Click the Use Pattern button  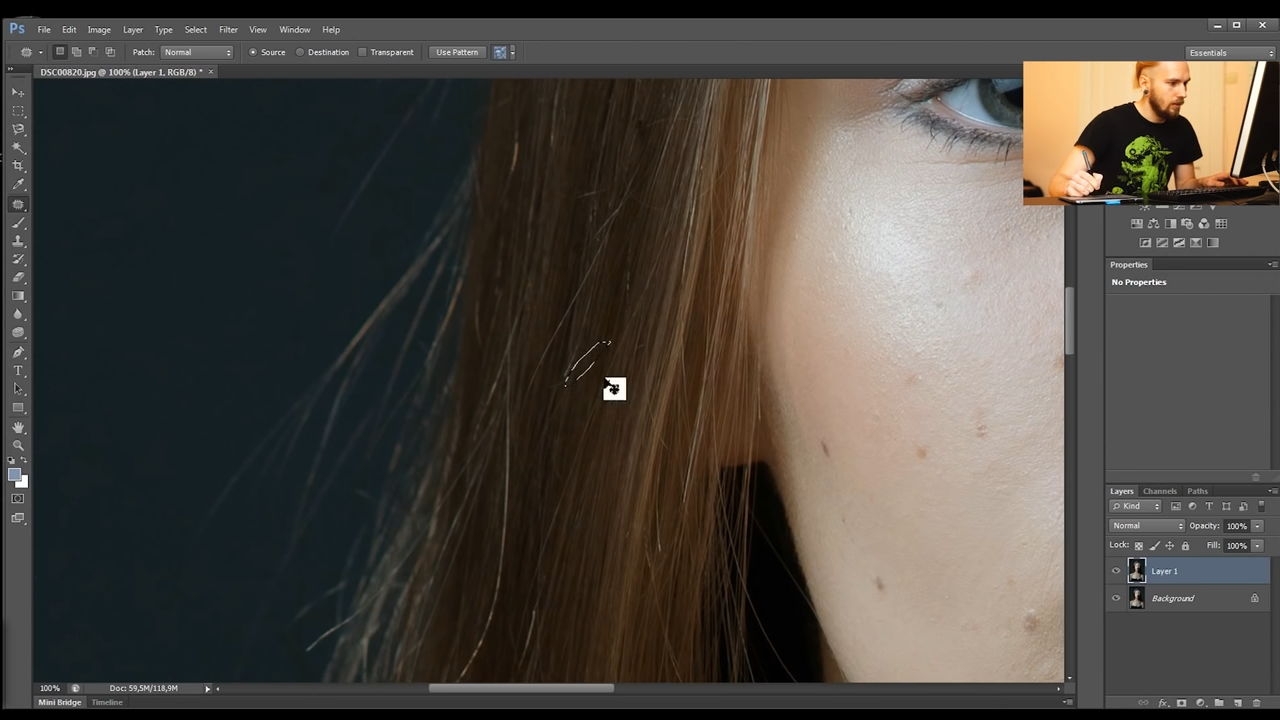click(457, 52)
